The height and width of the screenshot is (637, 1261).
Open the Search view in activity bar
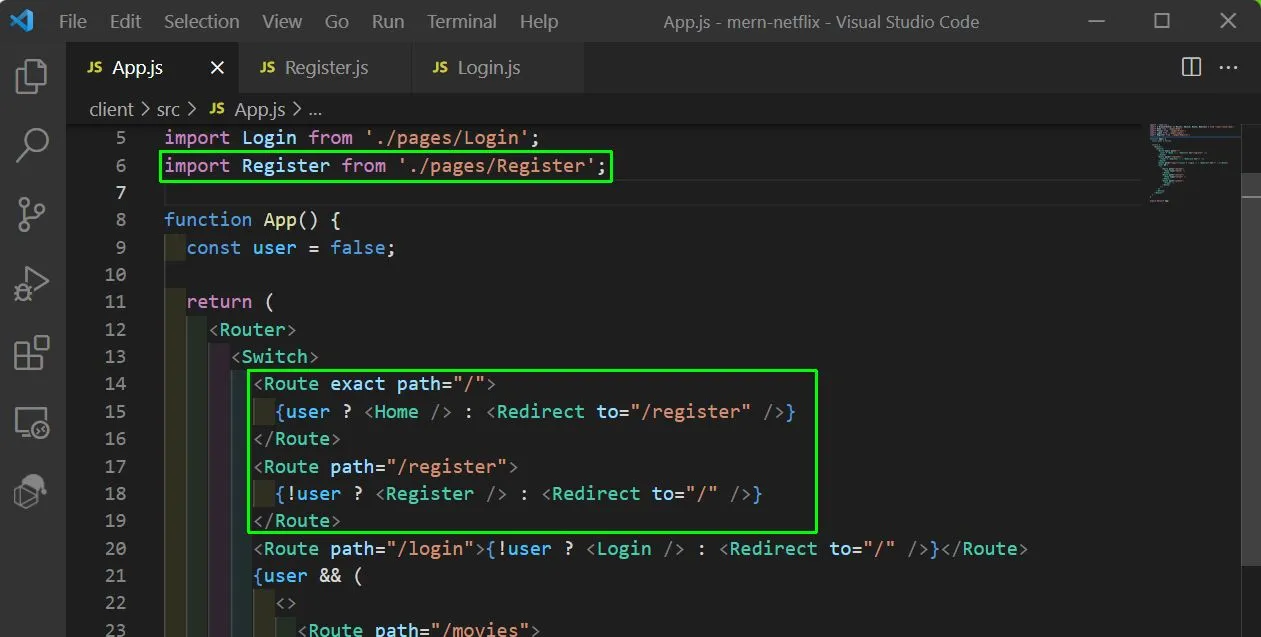click(x=32, y=145)
